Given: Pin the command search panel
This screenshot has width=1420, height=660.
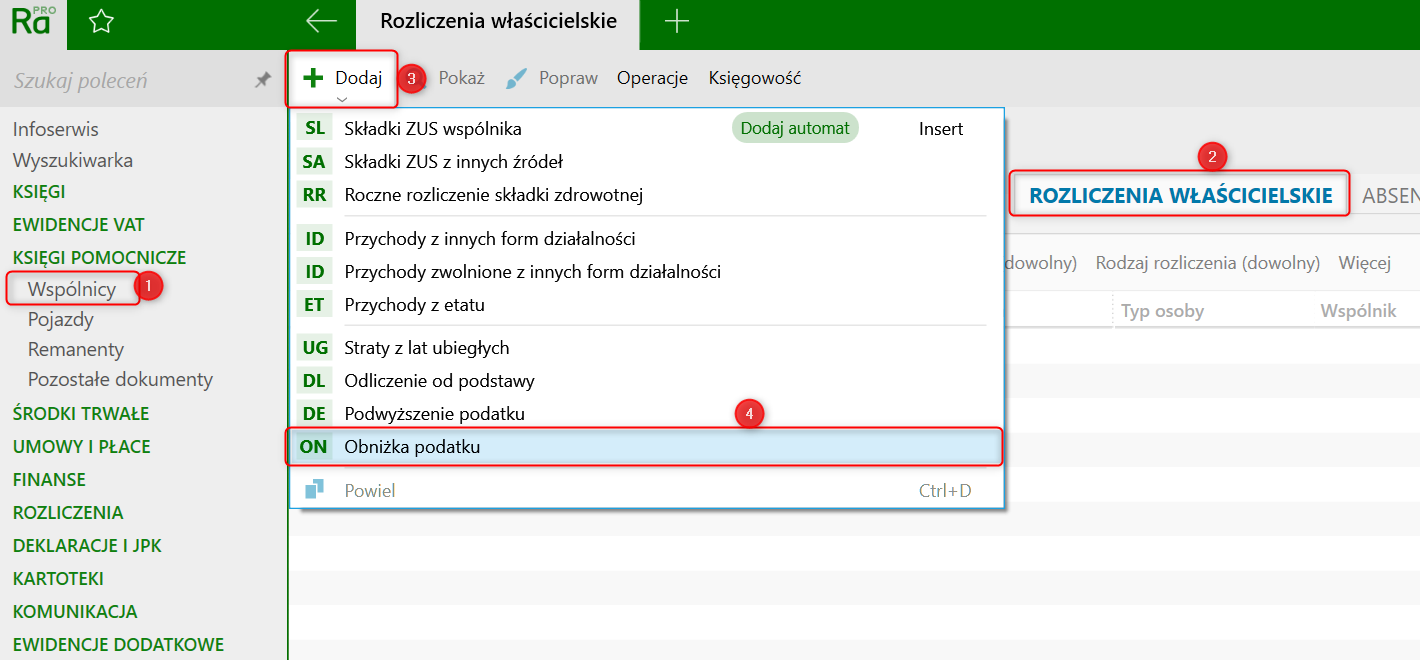Looking at the screenshot, I should [263, 80].
